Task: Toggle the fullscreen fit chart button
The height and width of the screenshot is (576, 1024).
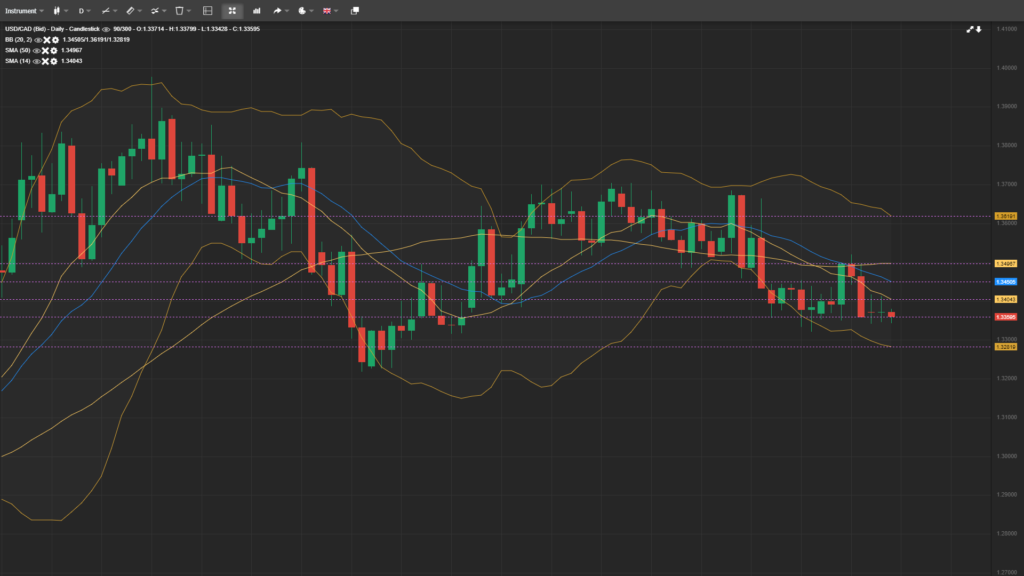Action: coord(232,10)
